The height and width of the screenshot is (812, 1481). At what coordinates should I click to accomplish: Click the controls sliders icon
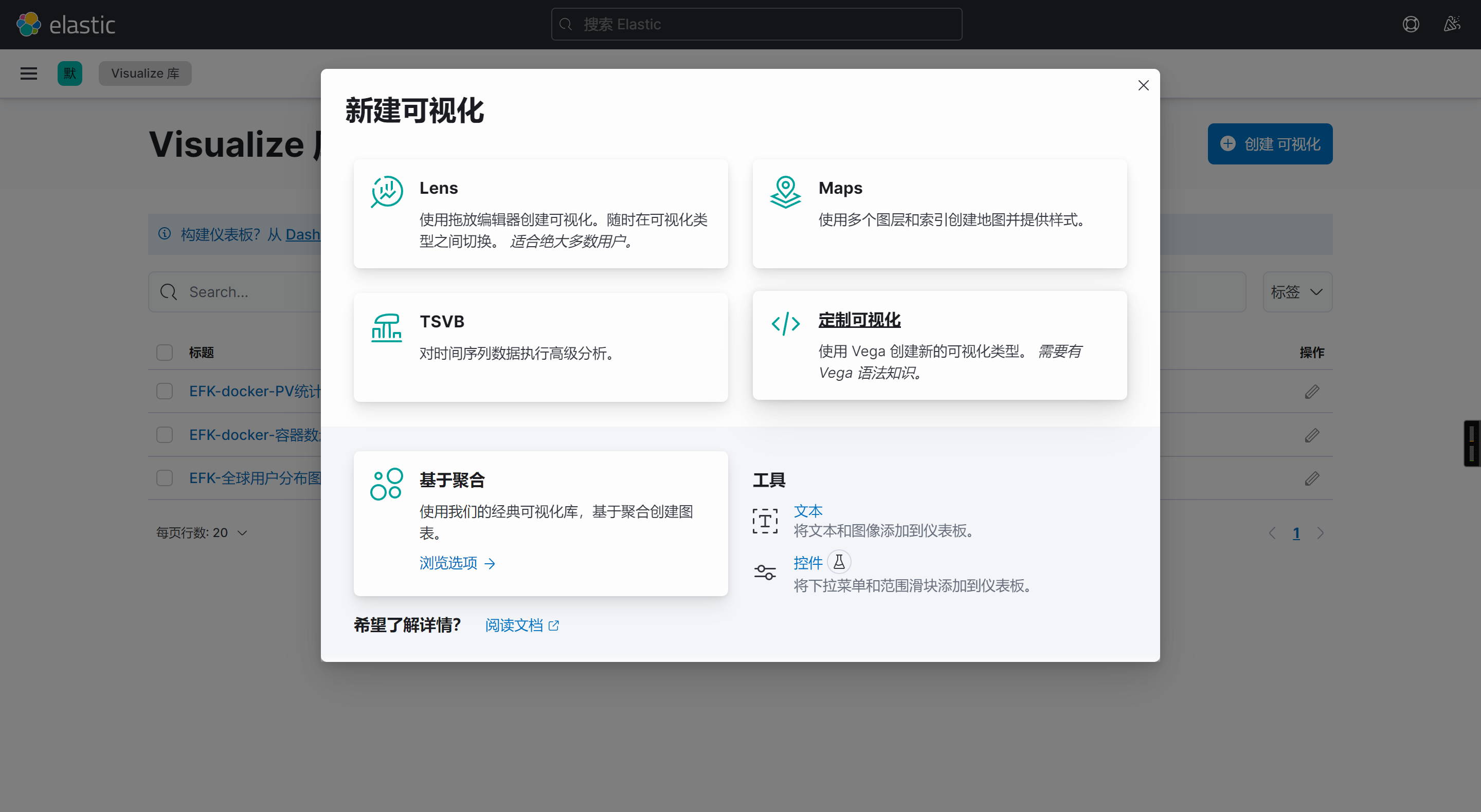coord(765,572)
